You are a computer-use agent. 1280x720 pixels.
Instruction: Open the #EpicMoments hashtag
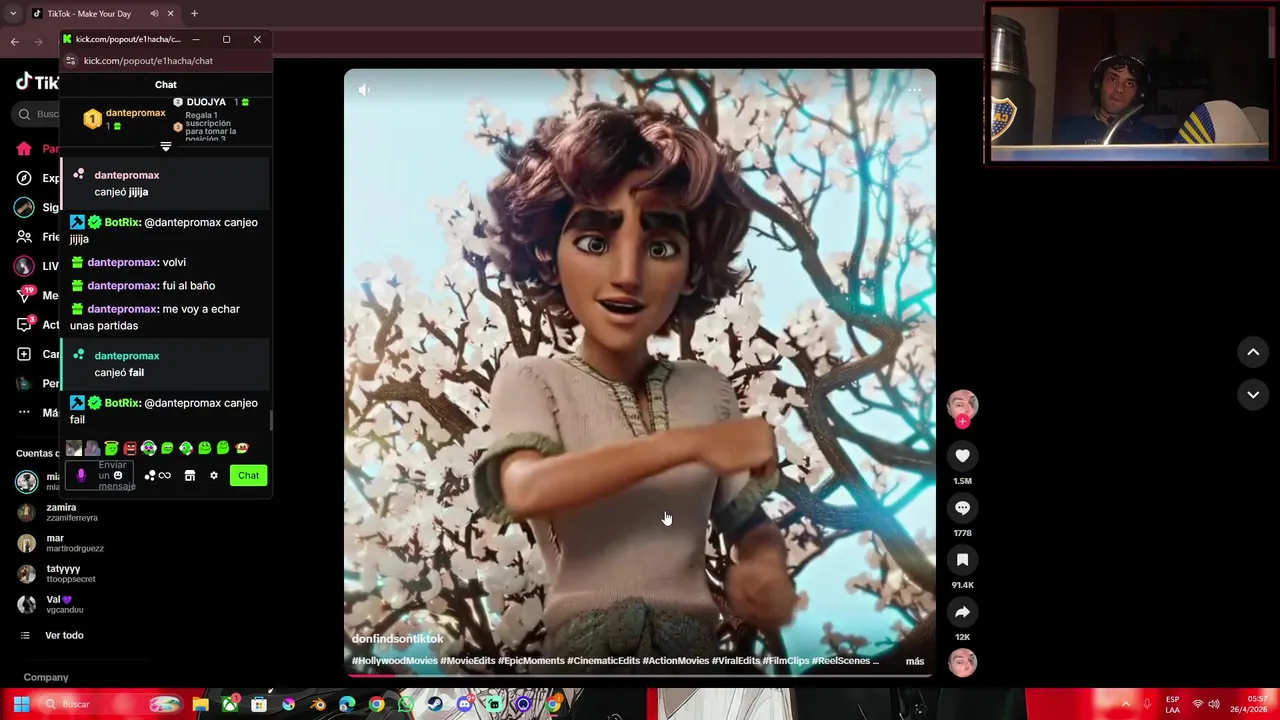click(x=530, y=661)
